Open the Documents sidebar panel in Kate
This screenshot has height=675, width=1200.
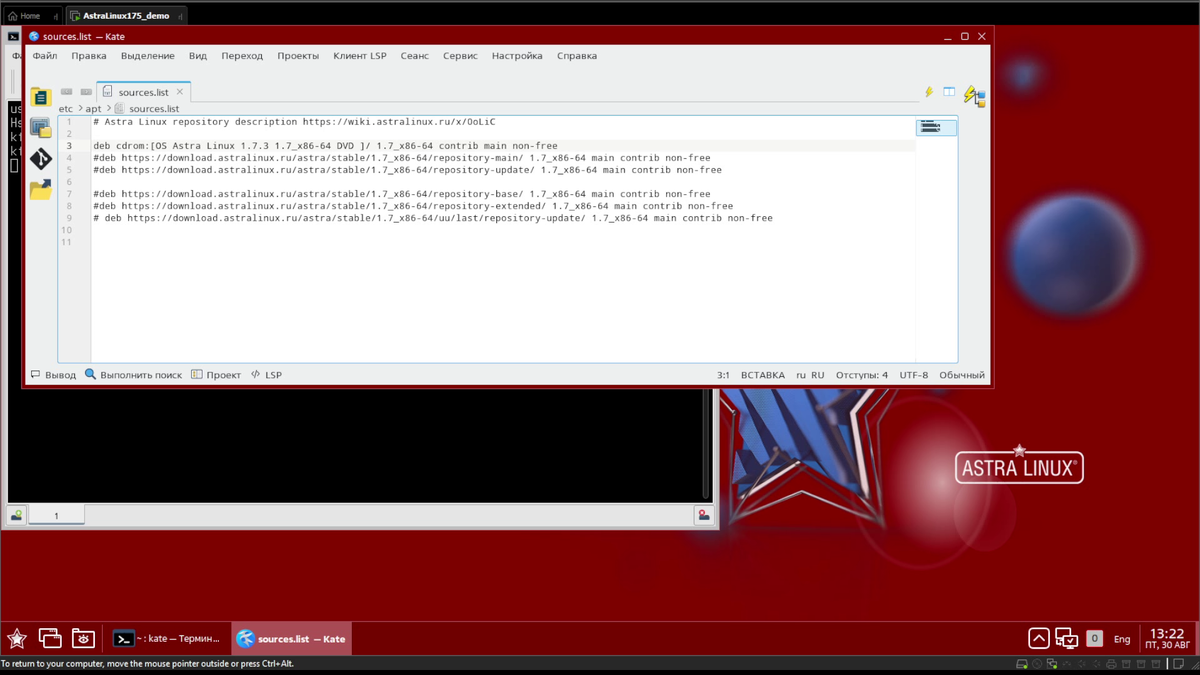point(40,96)
